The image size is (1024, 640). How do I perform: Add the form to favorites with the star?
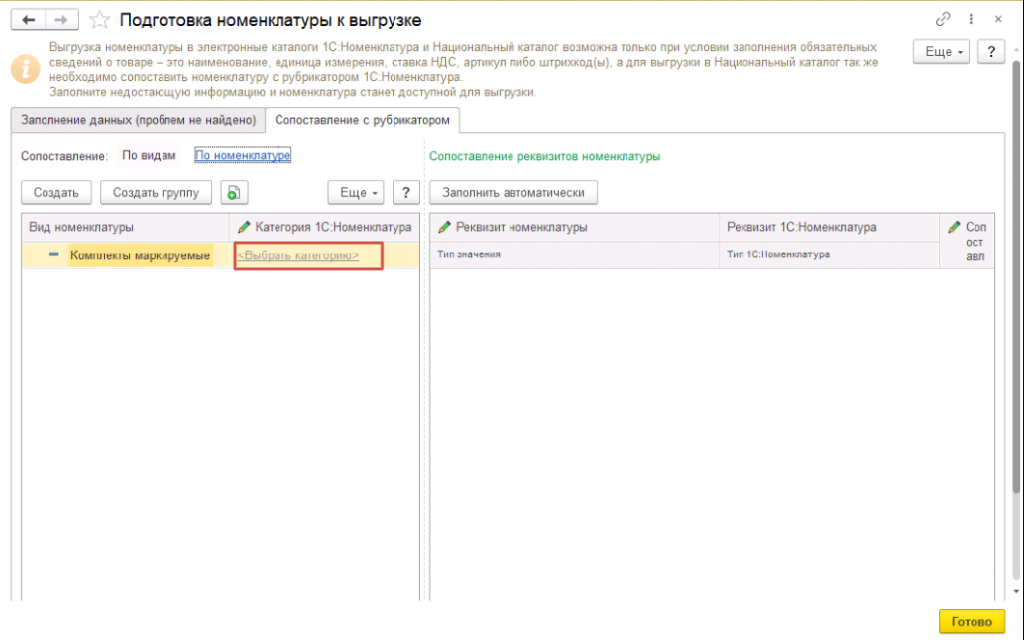[x=99, y=20]
